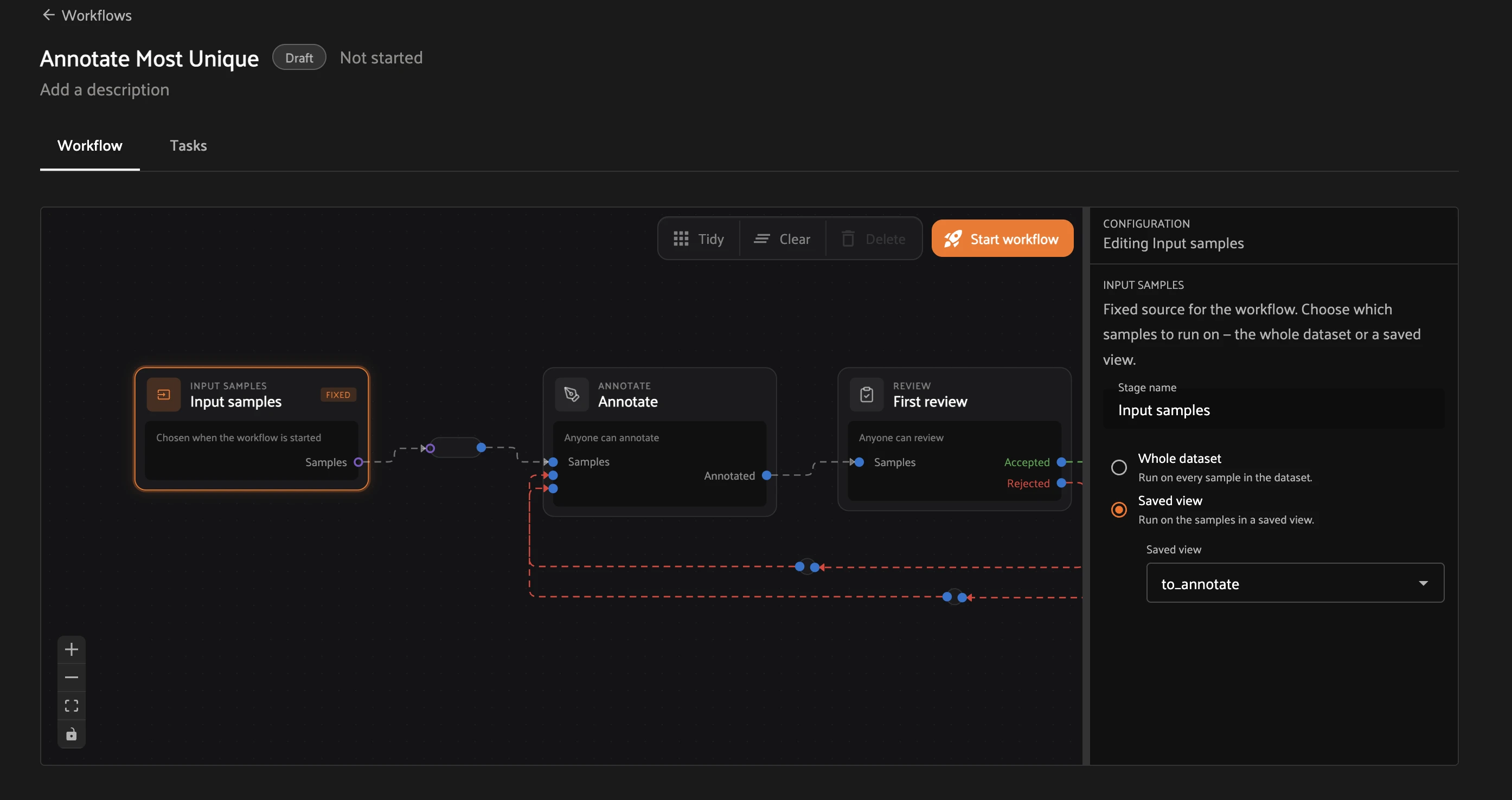Click 'Chosen when the workflow is started' text

point(238,437)
